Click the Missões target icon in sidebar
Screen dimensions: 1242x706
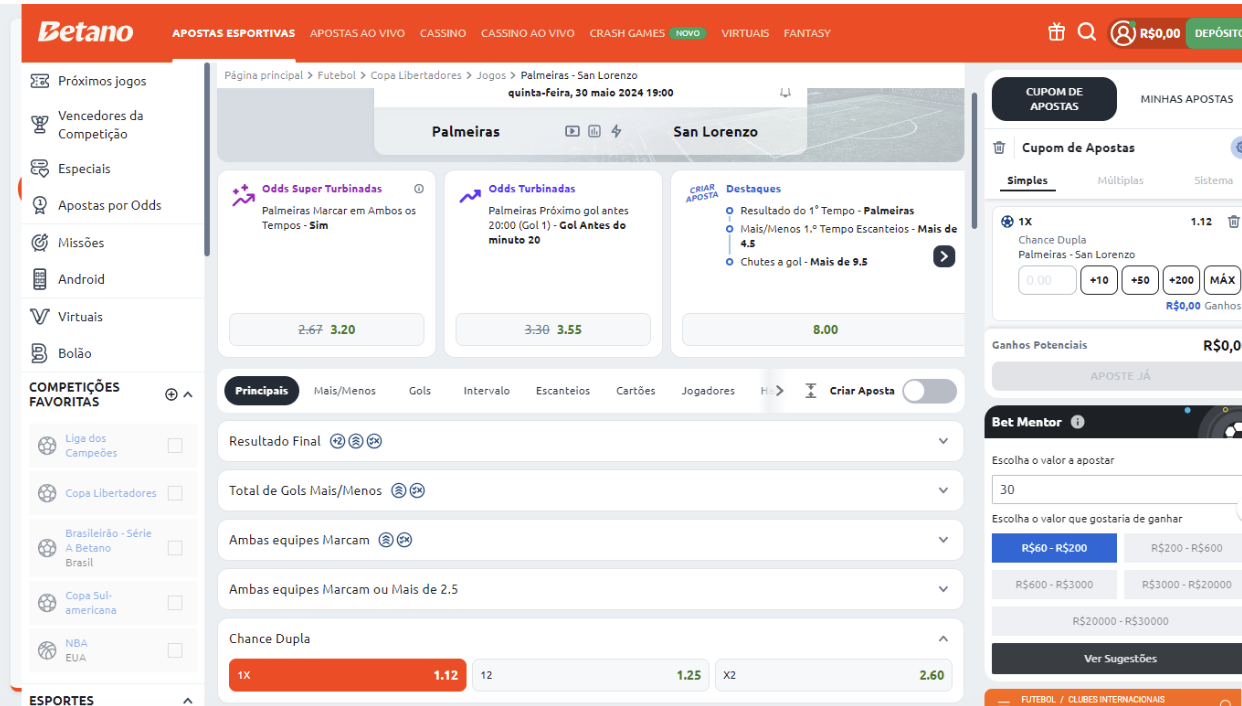(x=40, y=242)
